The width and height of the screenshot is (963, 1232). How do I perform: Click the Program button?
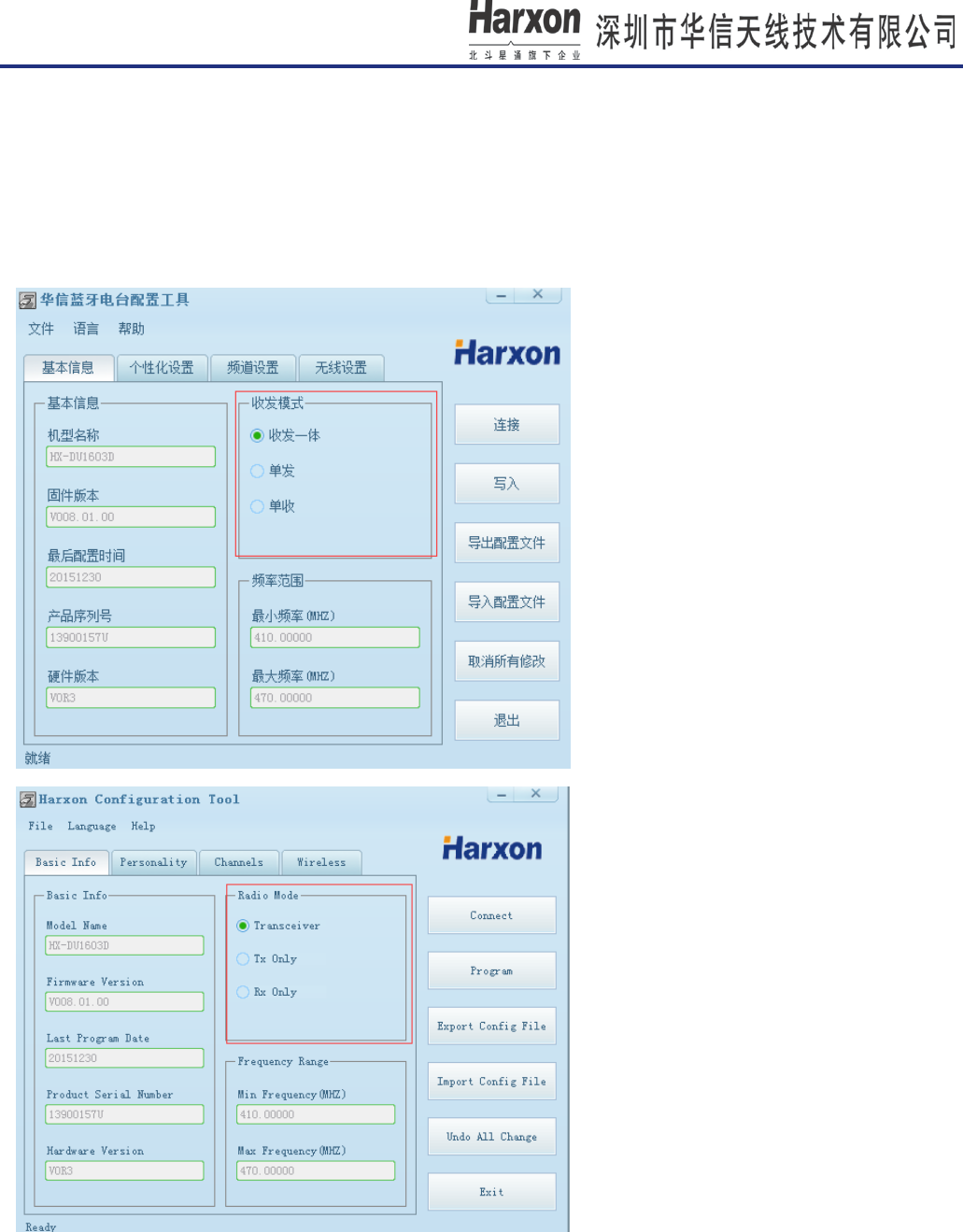[492, 970]
